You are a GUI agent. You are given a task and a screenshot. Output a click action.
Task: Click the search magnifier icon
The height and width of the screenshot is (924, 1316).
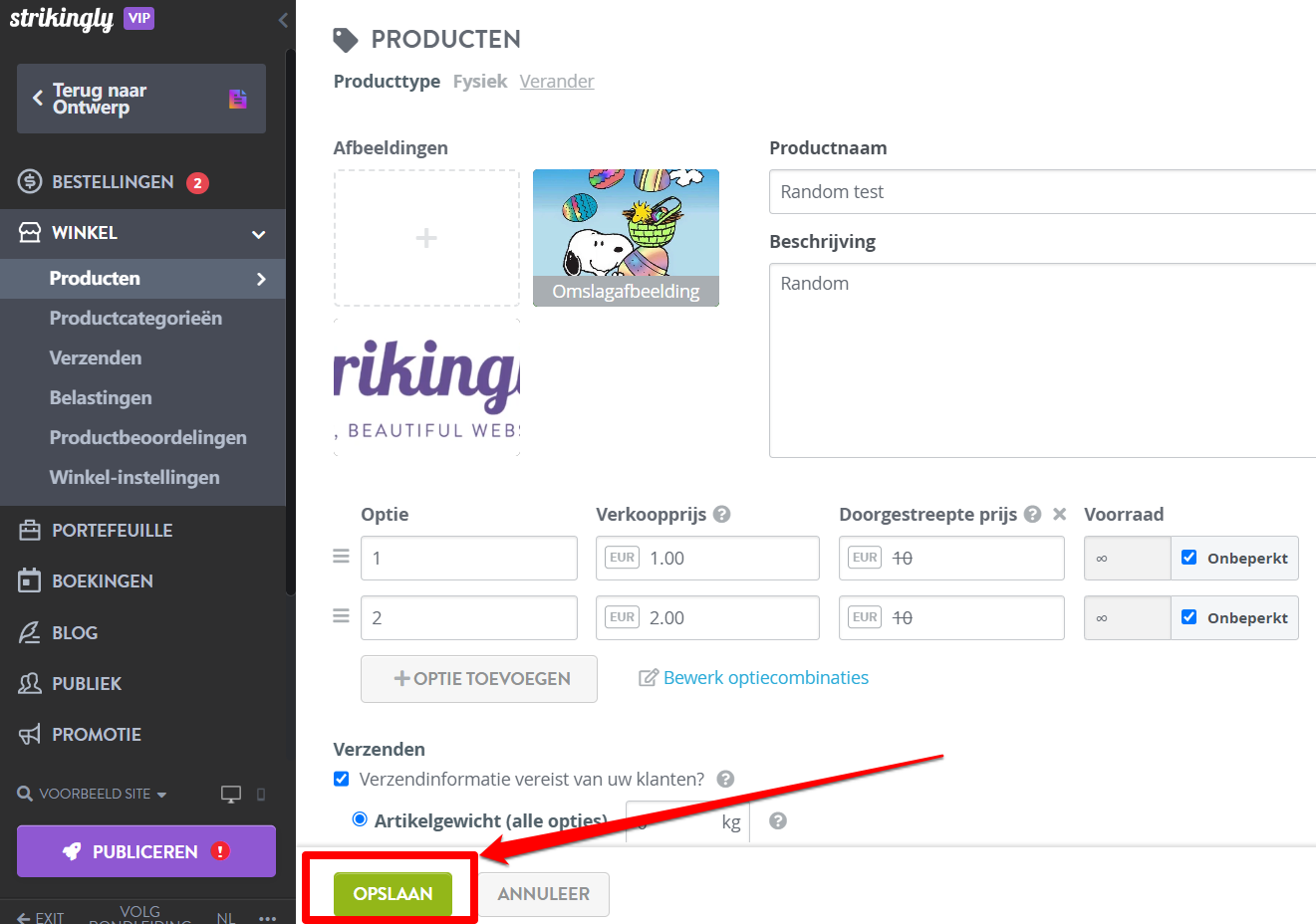pyautogui.click(x=25, y=794)
